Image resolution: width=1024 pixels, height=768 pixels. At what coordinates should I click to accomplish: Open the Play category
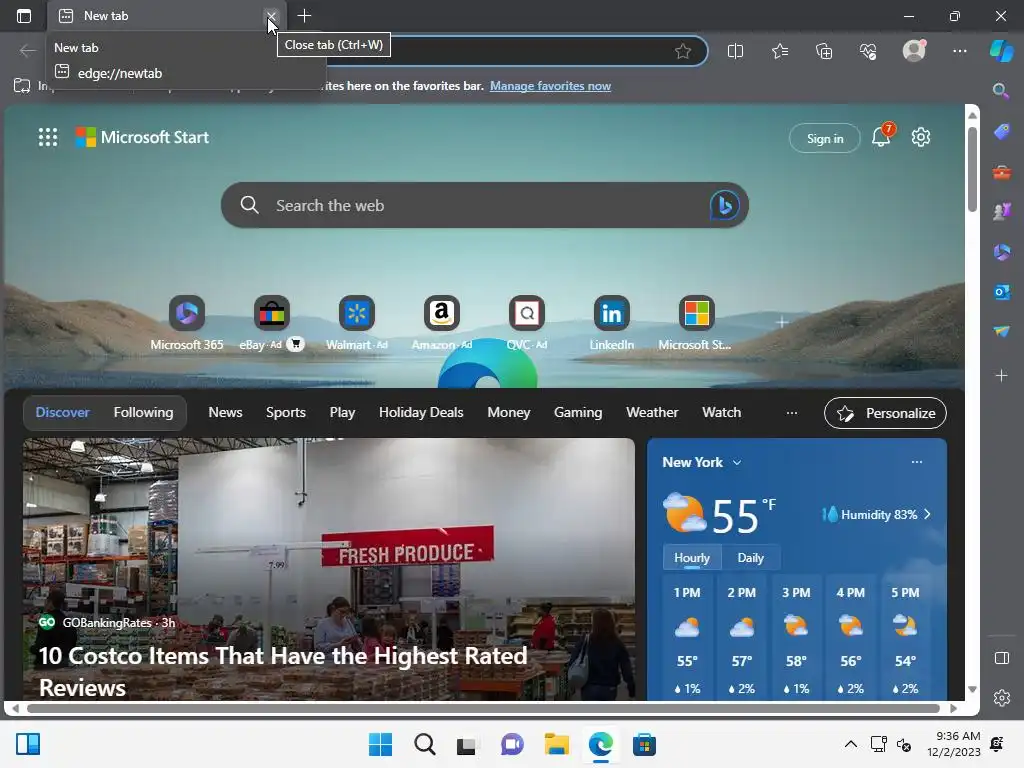(342, 413)
